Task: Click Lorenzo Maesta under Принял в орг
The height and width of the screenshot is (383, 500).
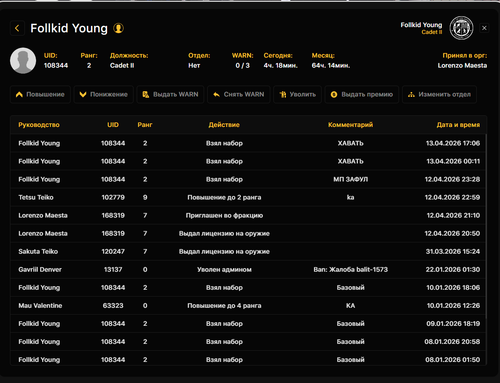Action: pos(462,66)
